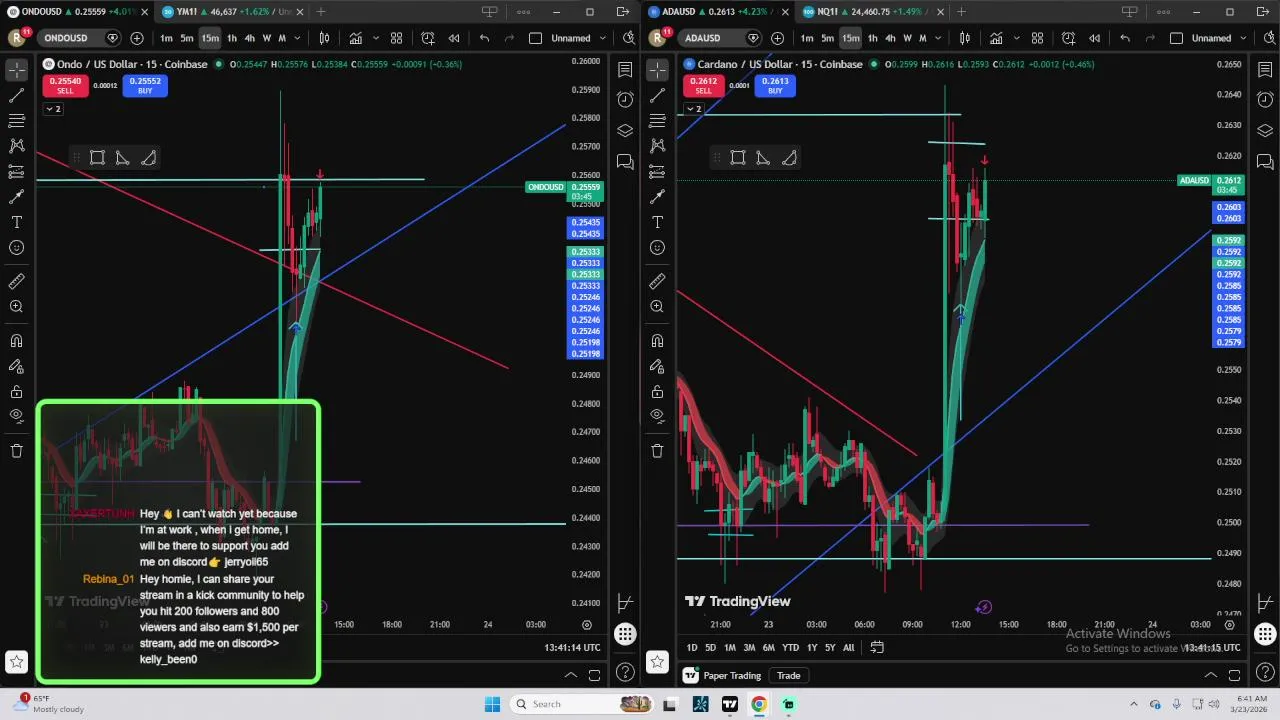This screenshot has height=720, width=1280.
Task: Open object tree layers in ADAUSD sidebar
Action: (x=1265, y=131)
